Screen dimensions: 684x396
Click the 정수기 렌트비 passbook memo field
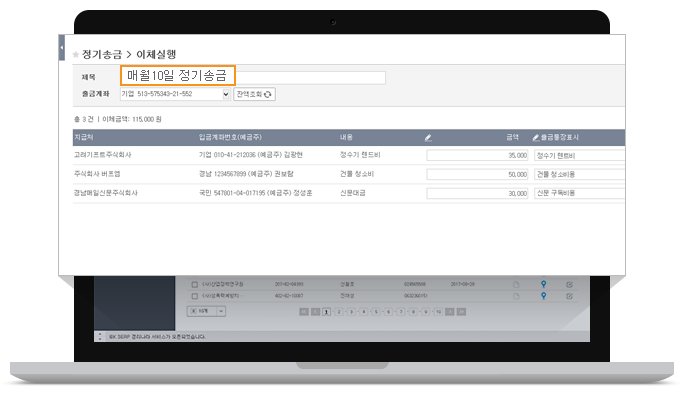pyautogui.click(x=579, y=155)
